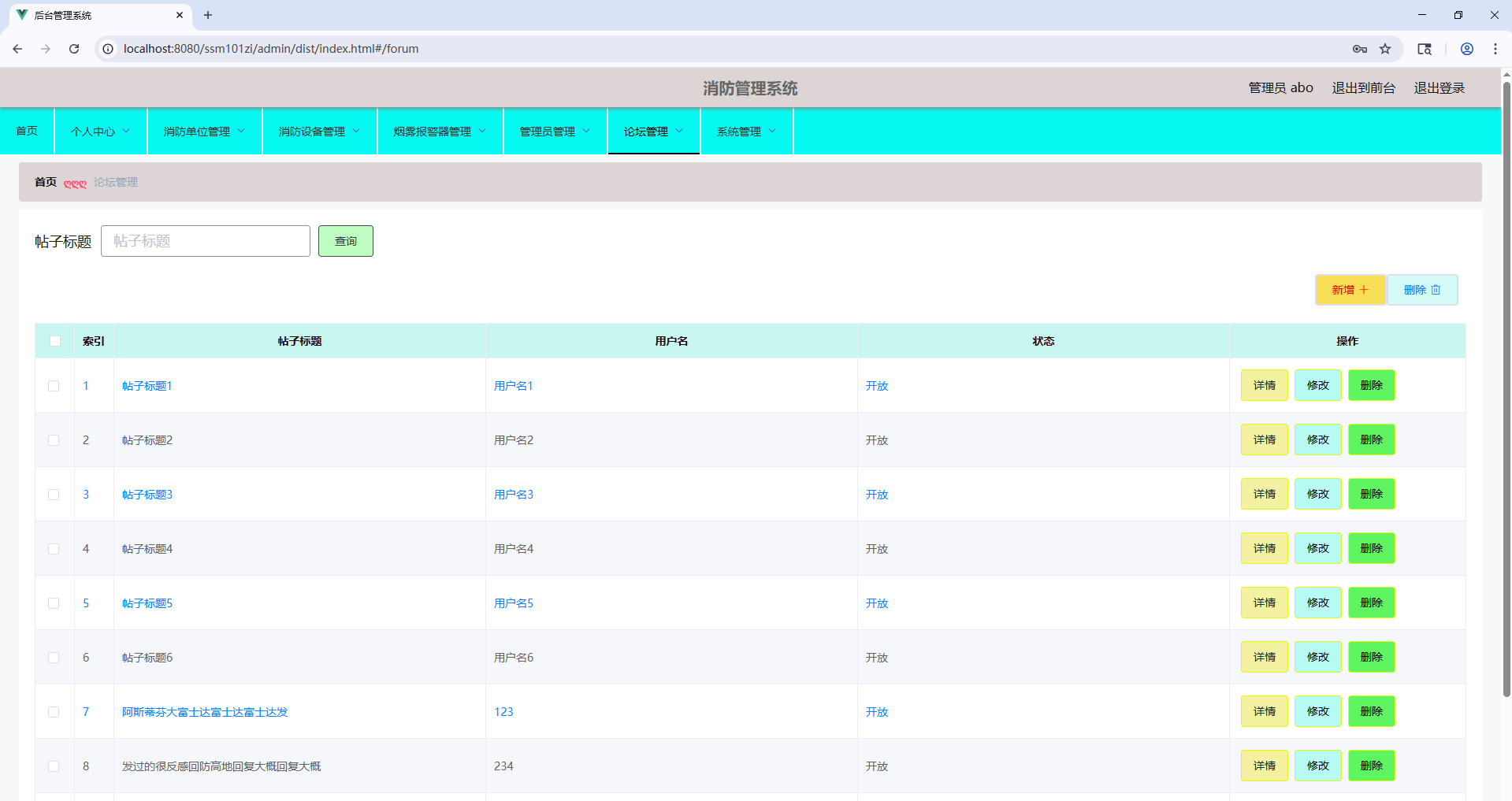The height and width of the screenshot is (801, 1512).
Task: Open the 首页 nav menu item
Action: point(27,131)
